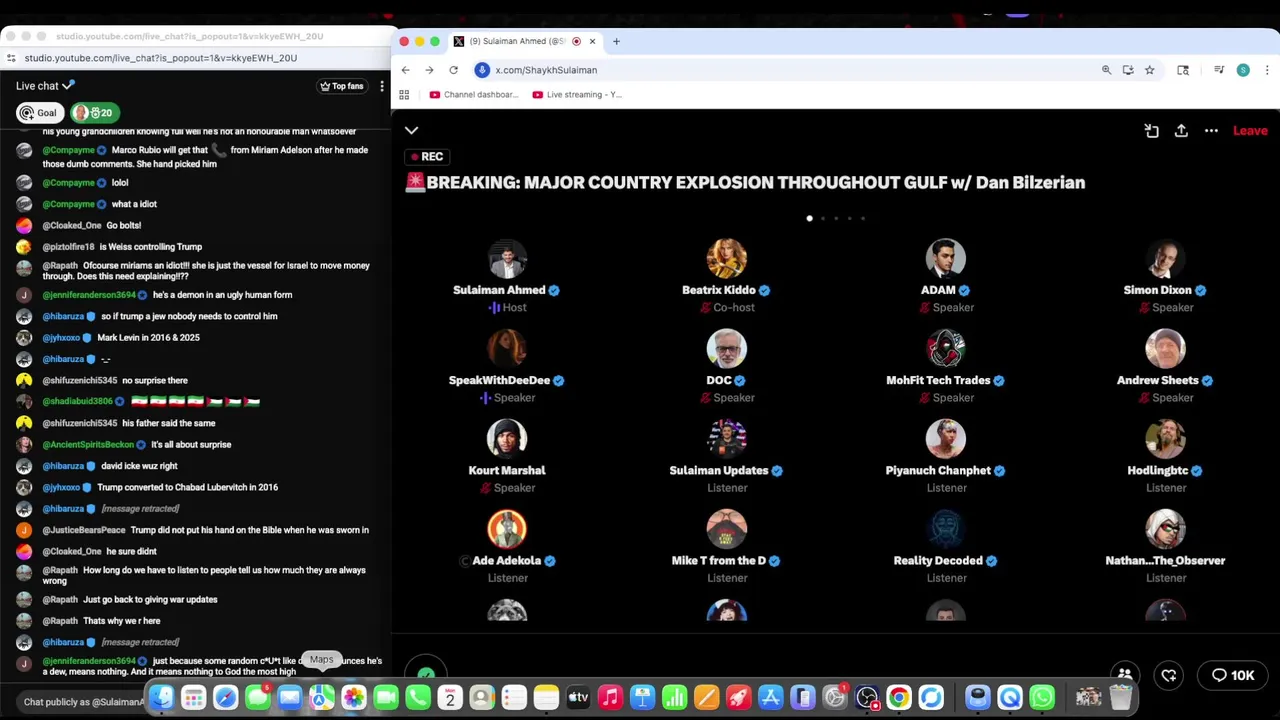Open the Chrome apps grid shortcut
1280x720 pixels.
404,95
